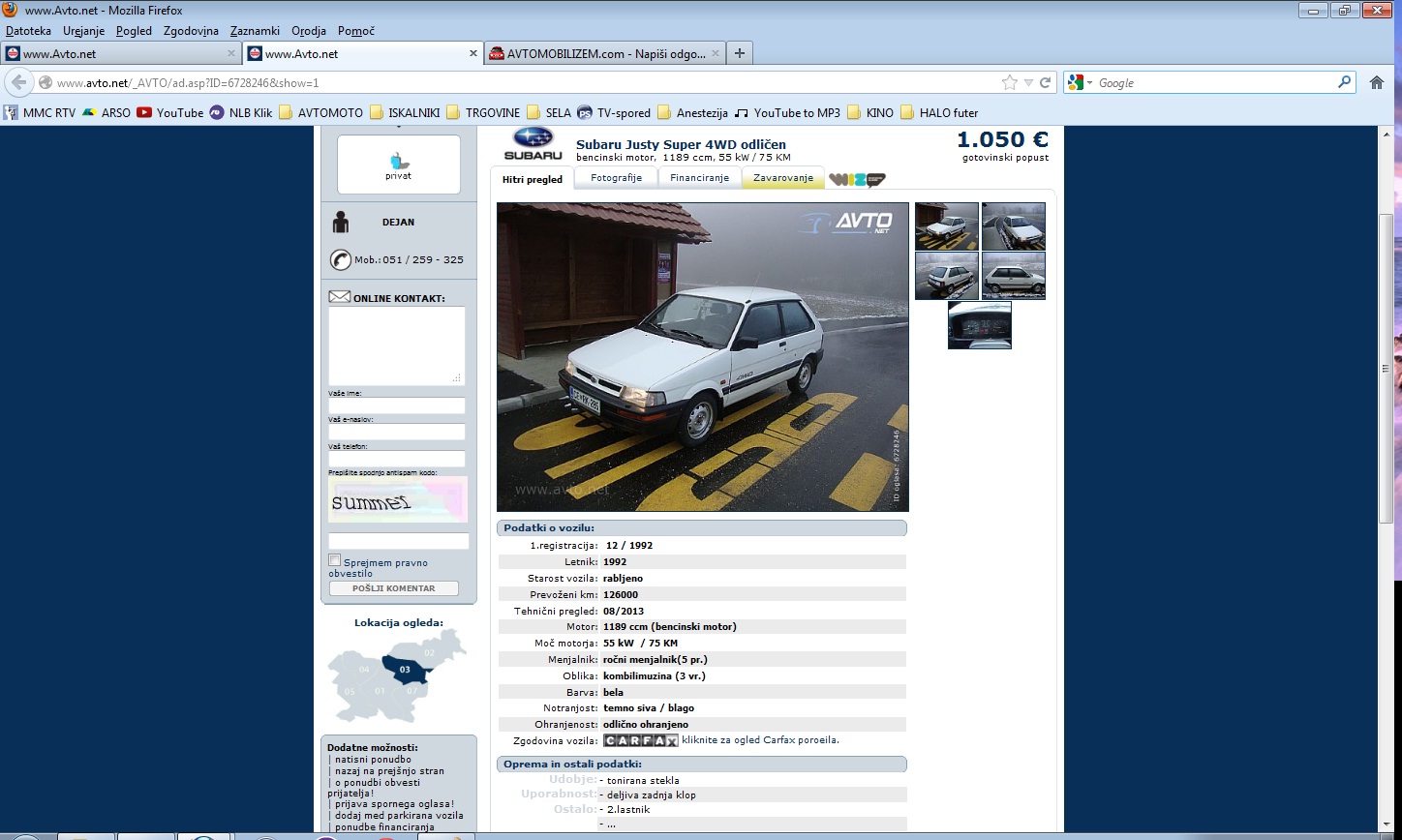1402x840 pixels.
Task: Click the Carfax report link text
Action: click(760, 740)
